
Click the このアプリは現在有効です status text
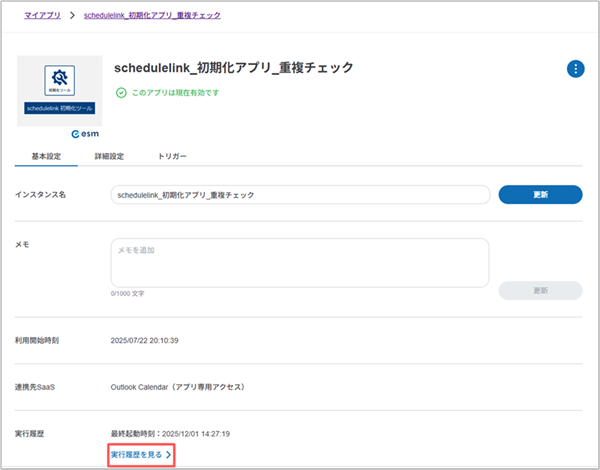tap(175, 93)
